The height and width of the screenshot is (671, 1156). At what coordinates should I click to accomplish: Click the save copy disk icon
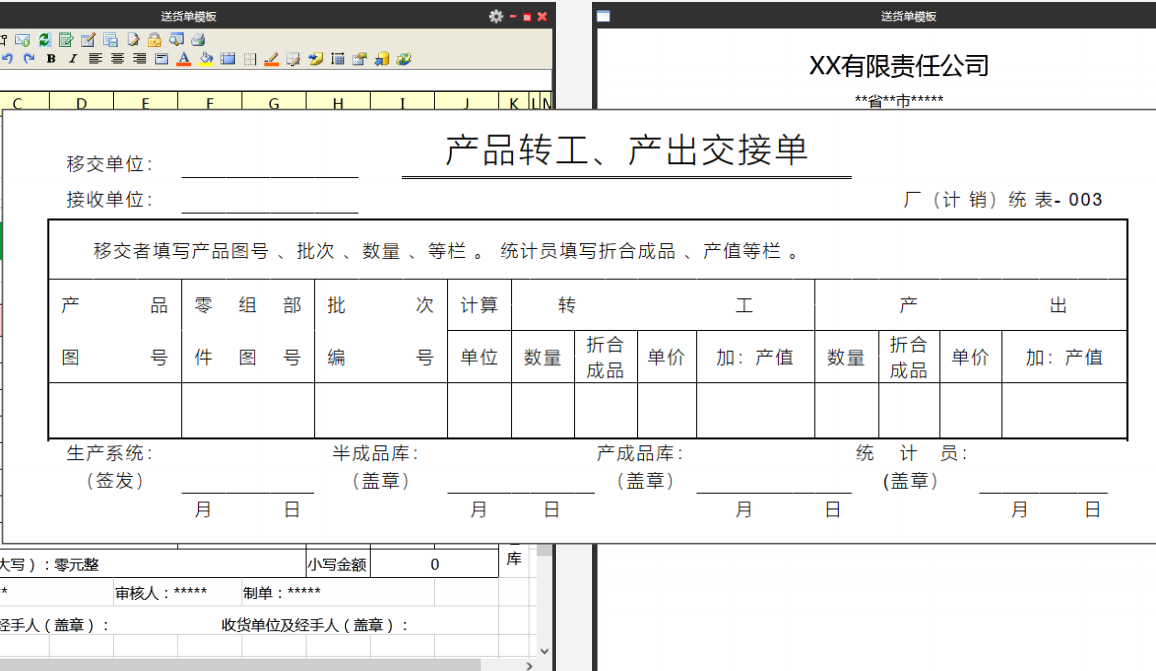point(111,40)
